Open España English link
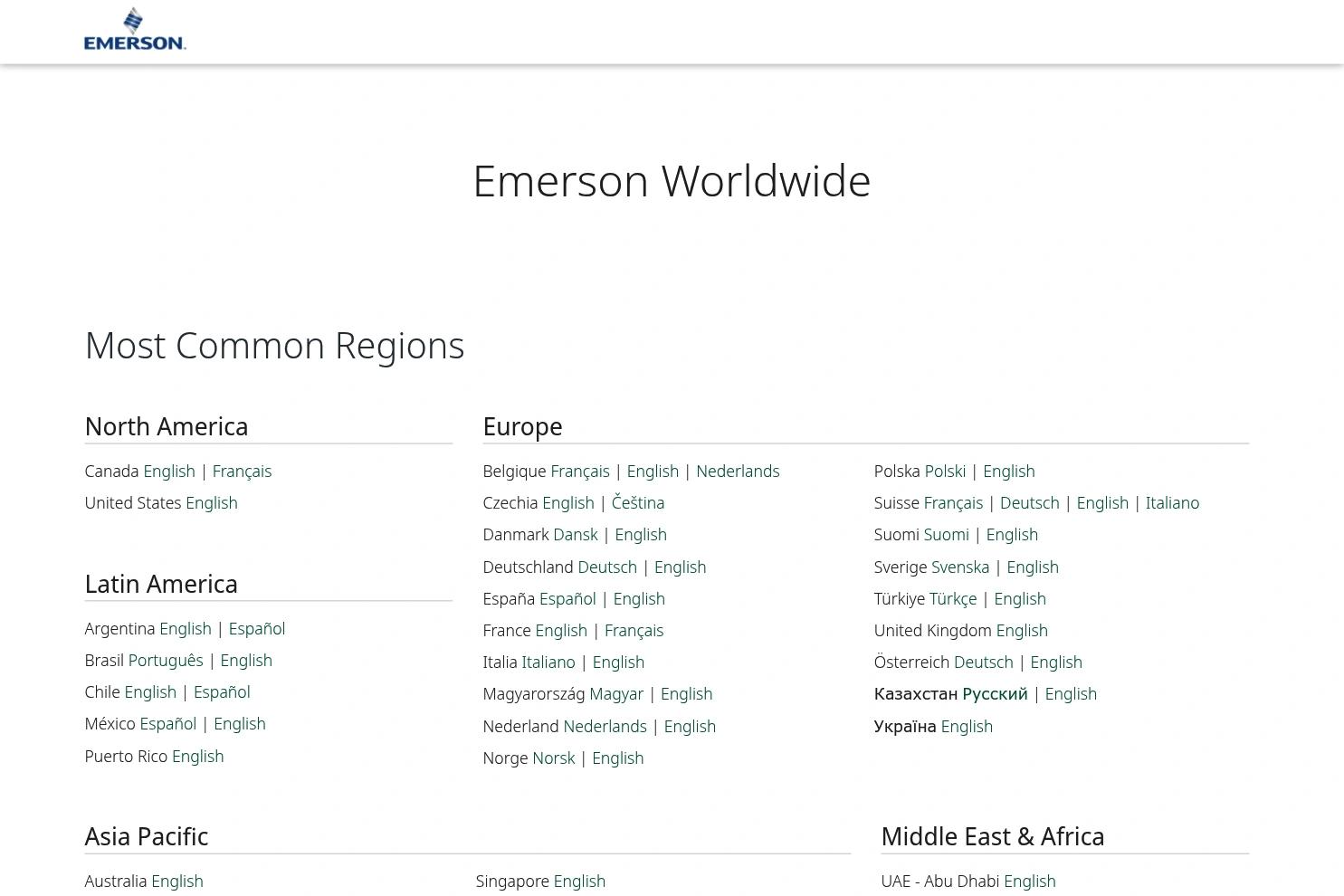1344x896 pixels. 639,598
